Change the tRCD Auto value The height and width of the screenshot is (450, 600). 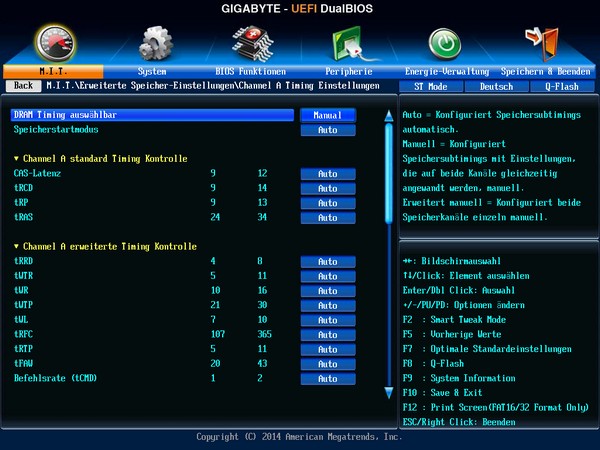coord(328,188)
